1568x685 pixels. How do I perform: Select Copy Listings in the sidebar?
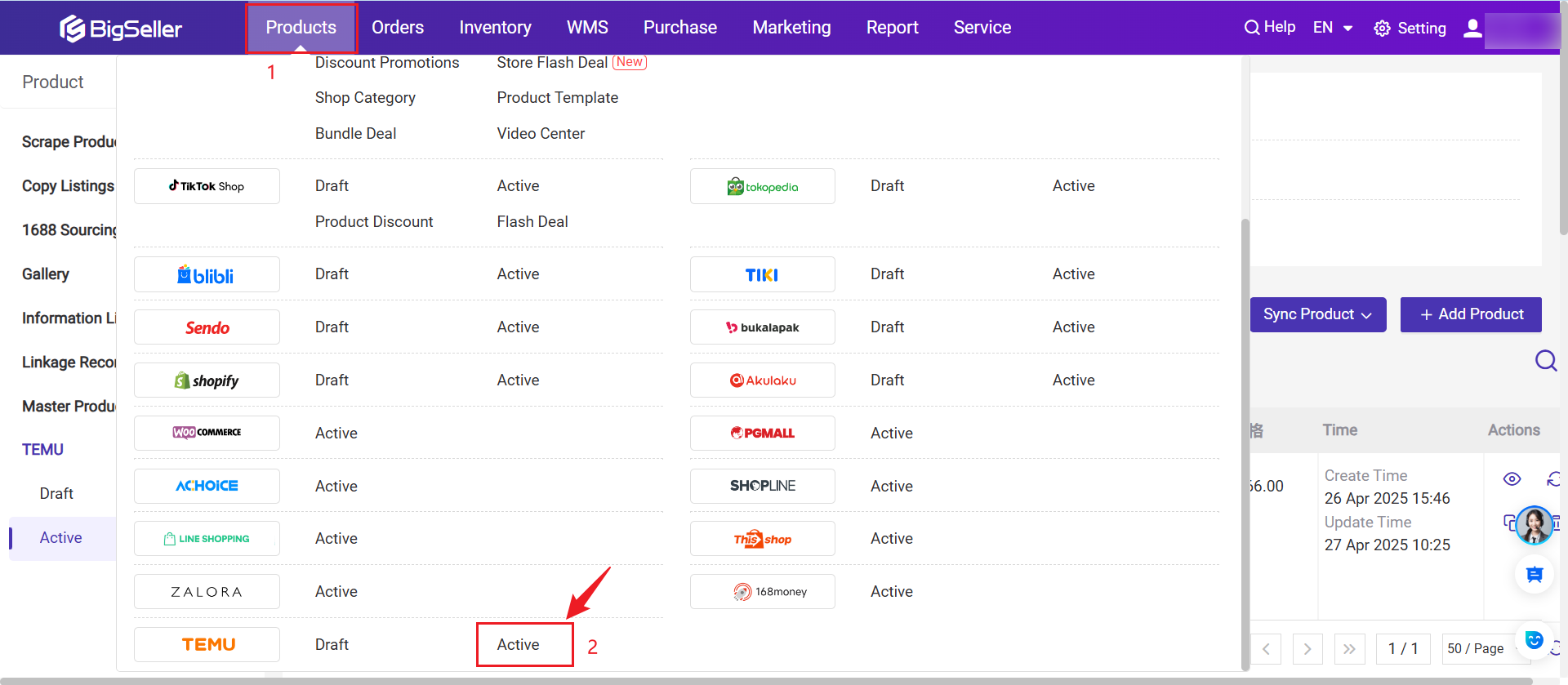(x=68, y=186)
